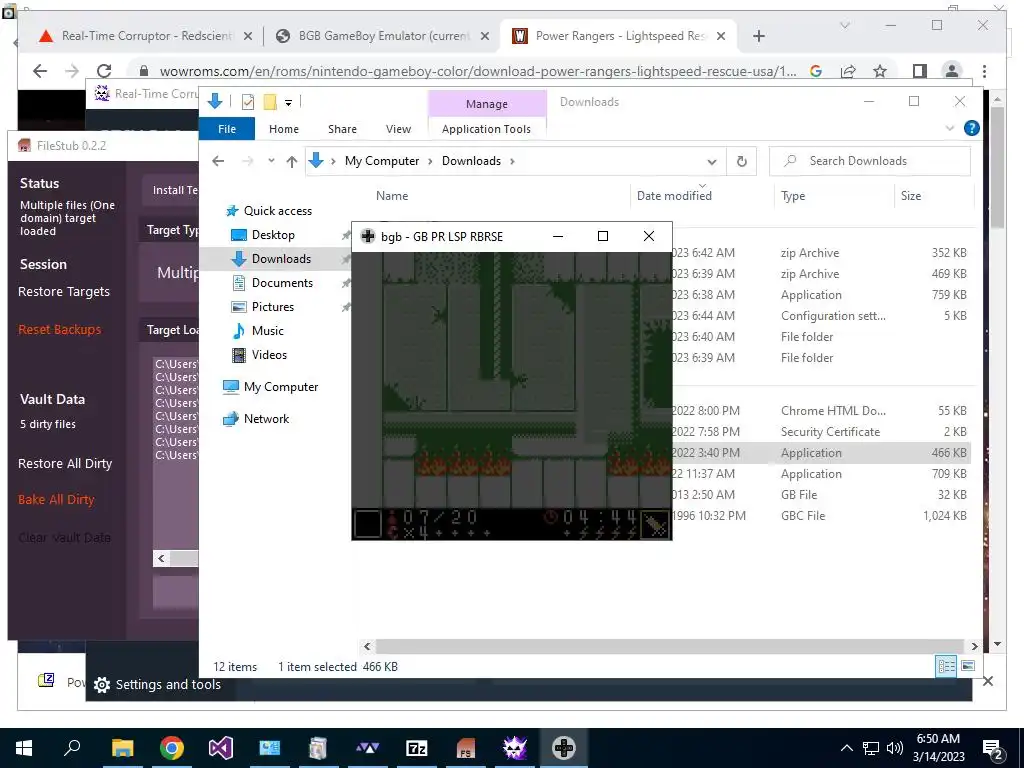Close the BGB GameBoy Emulator tab

click(485, 36)
